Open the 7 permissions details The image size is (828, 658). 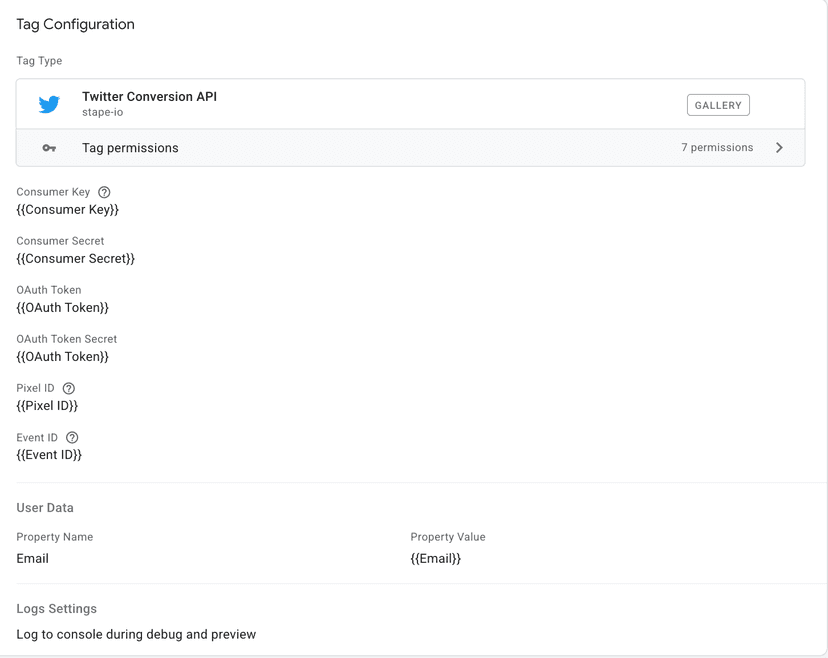click(x=717, y=148)
